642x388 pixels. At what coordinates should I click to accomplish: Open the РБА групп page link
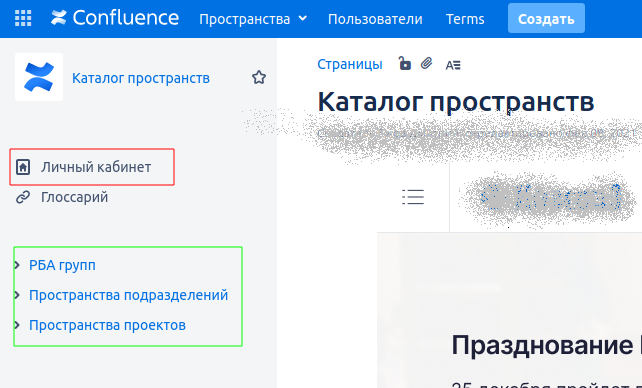[x=62, y=265]
